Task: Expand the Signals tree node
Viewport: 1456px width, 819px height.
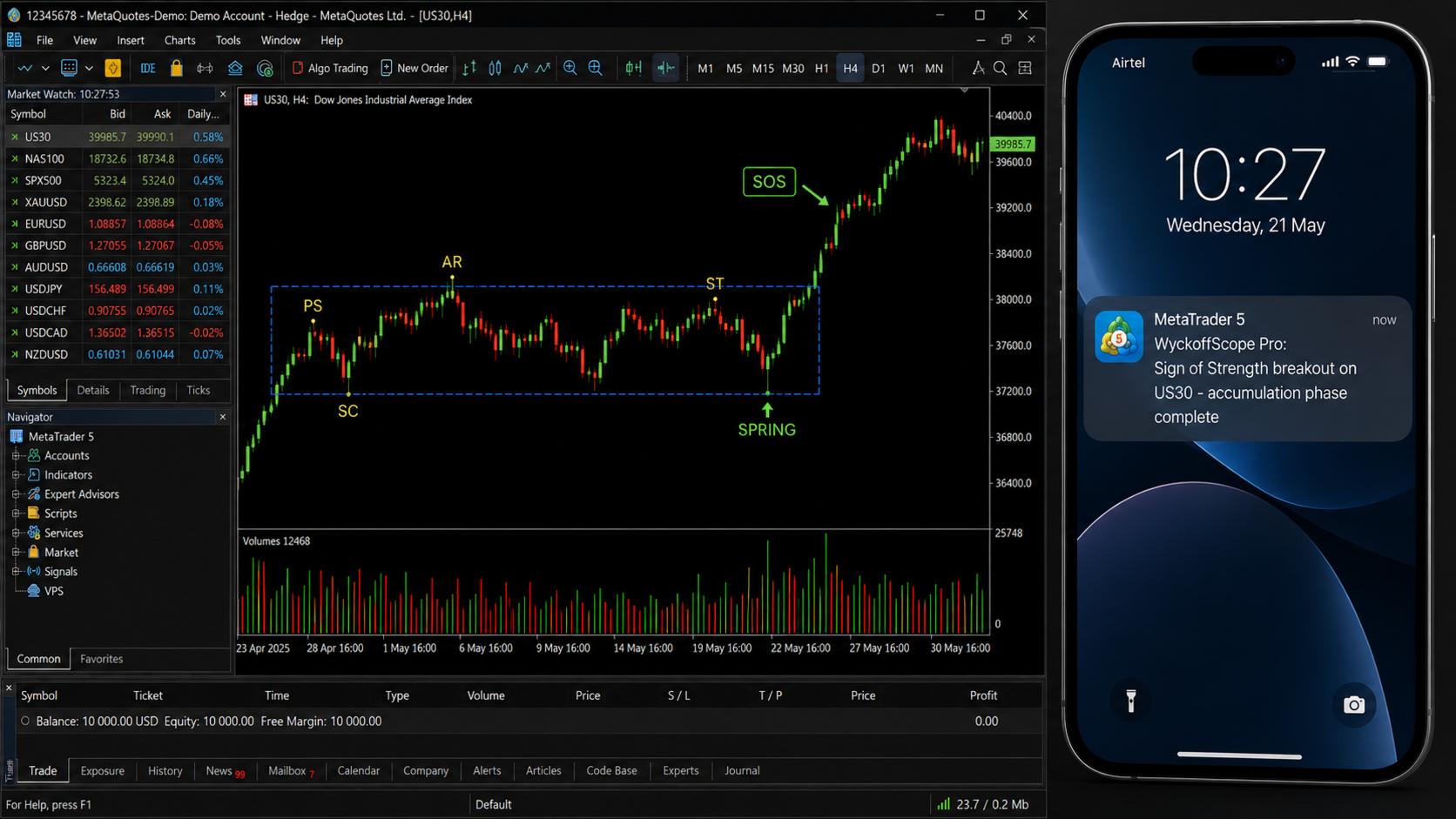Action: [x=16, y=571]
